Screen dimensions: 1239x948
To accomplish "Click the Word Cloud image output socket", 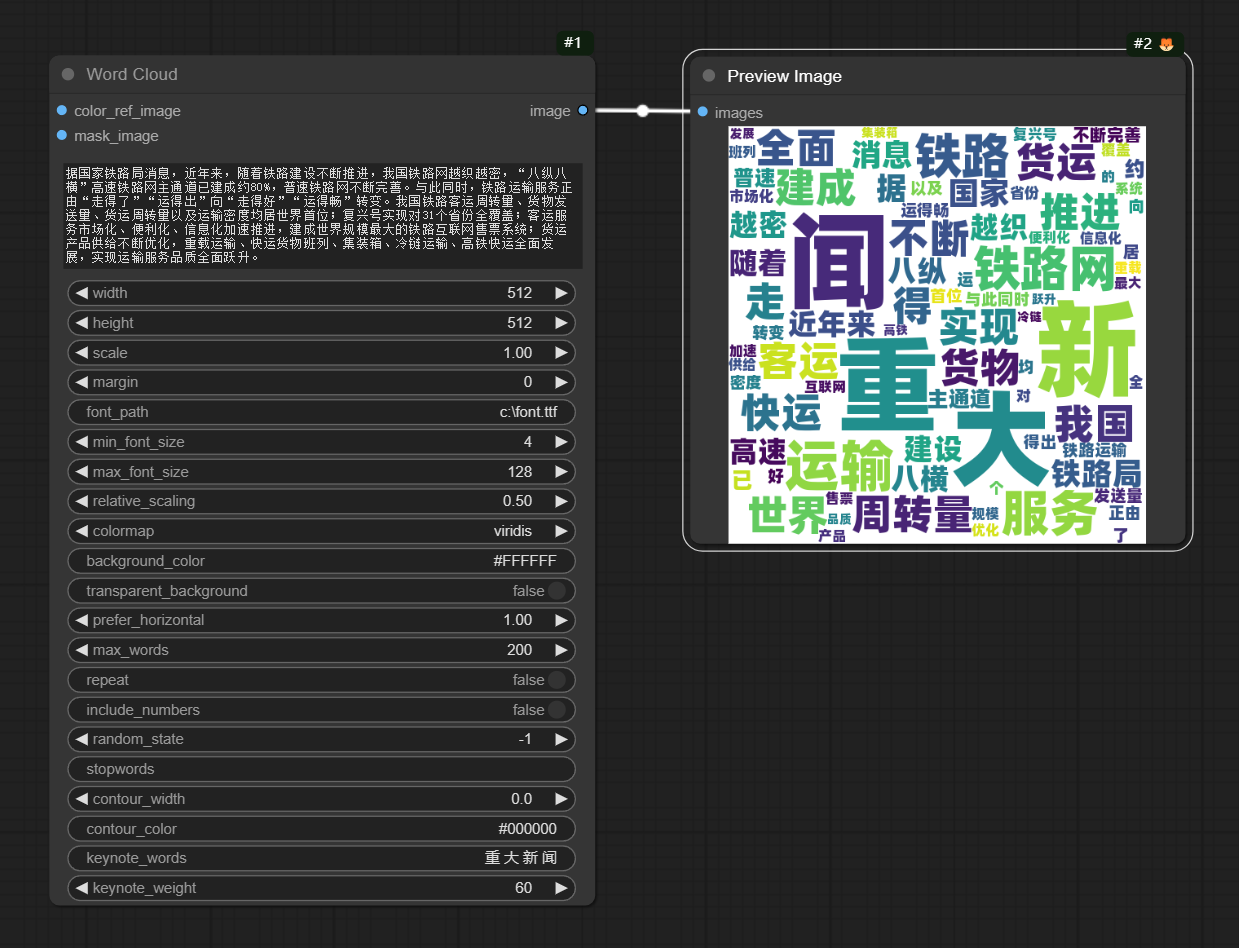I will tap(583, 111).
